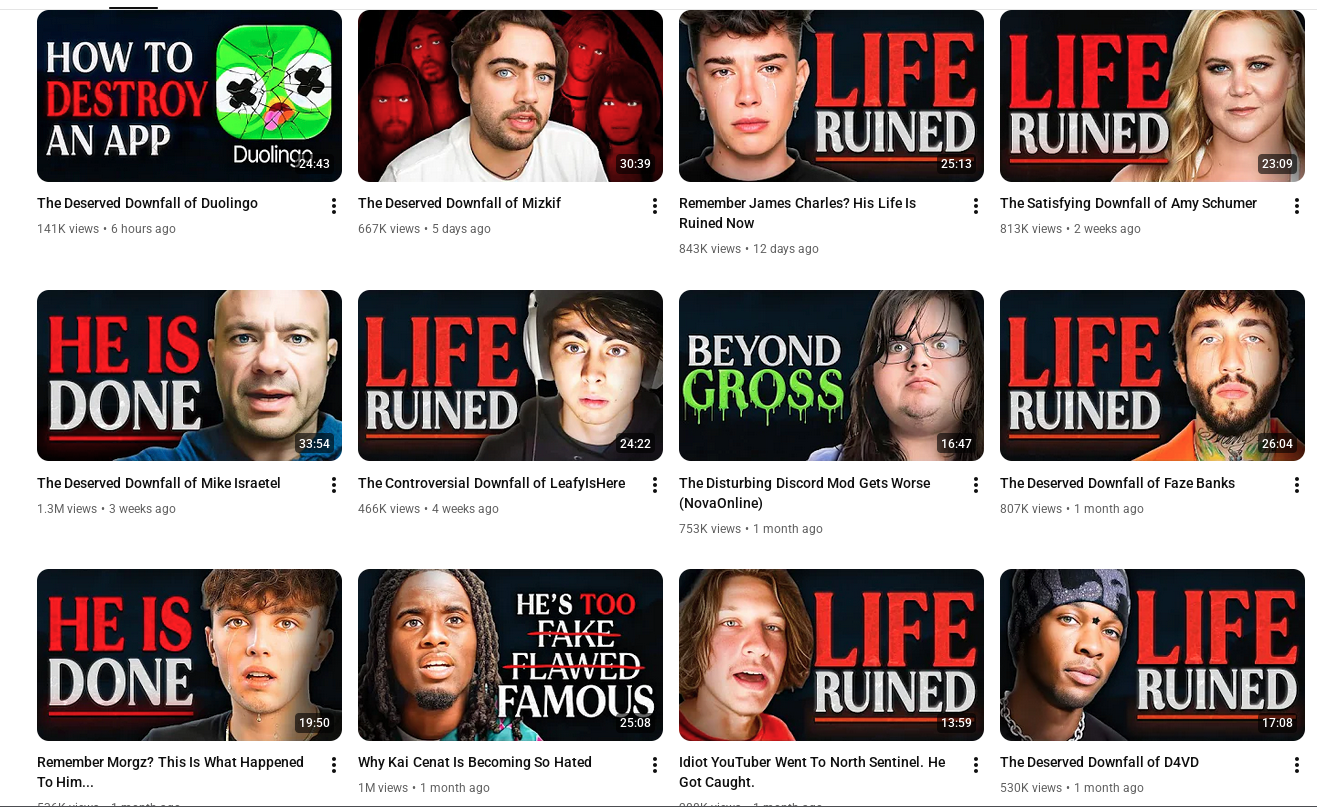The height and width of the screenshot is (807, 1317).
Task: Open 'The Deserved Downfall of Faze Banks' title
Action: [1117, 483]
